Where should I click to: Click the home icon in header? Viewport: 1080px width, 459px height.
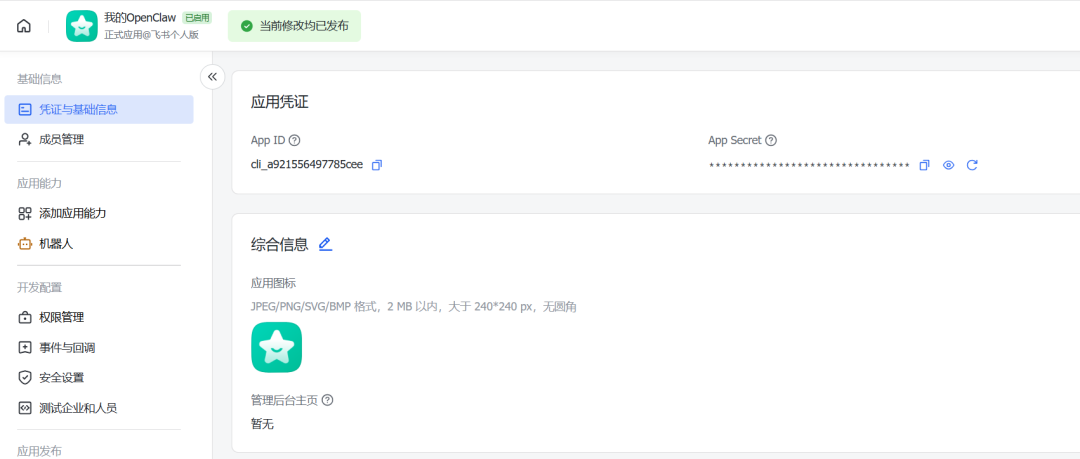[x=24, y=26]
